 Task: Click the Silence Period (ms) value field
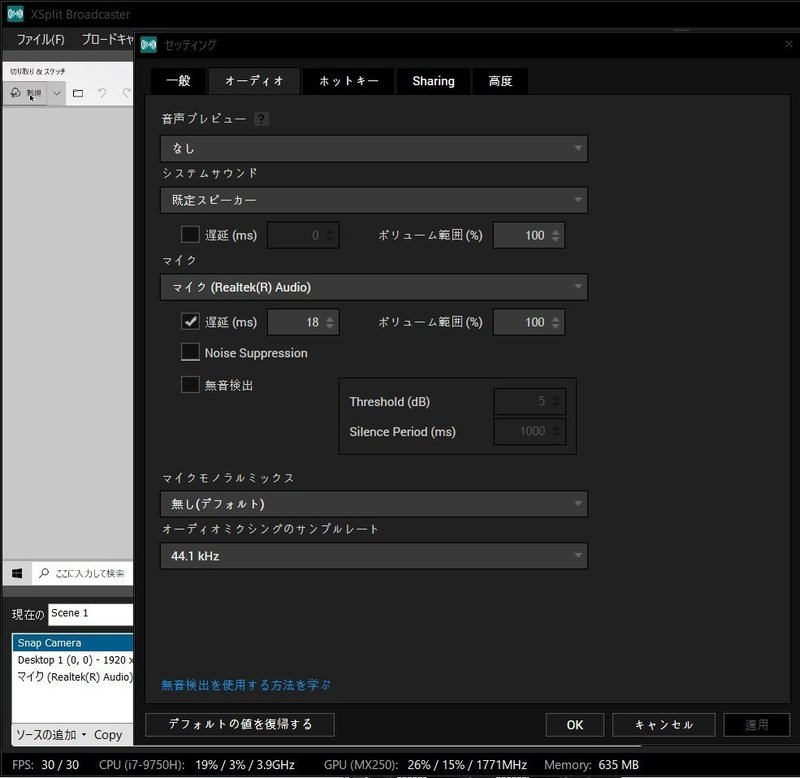pyautogui.click(x=530, y=432)
